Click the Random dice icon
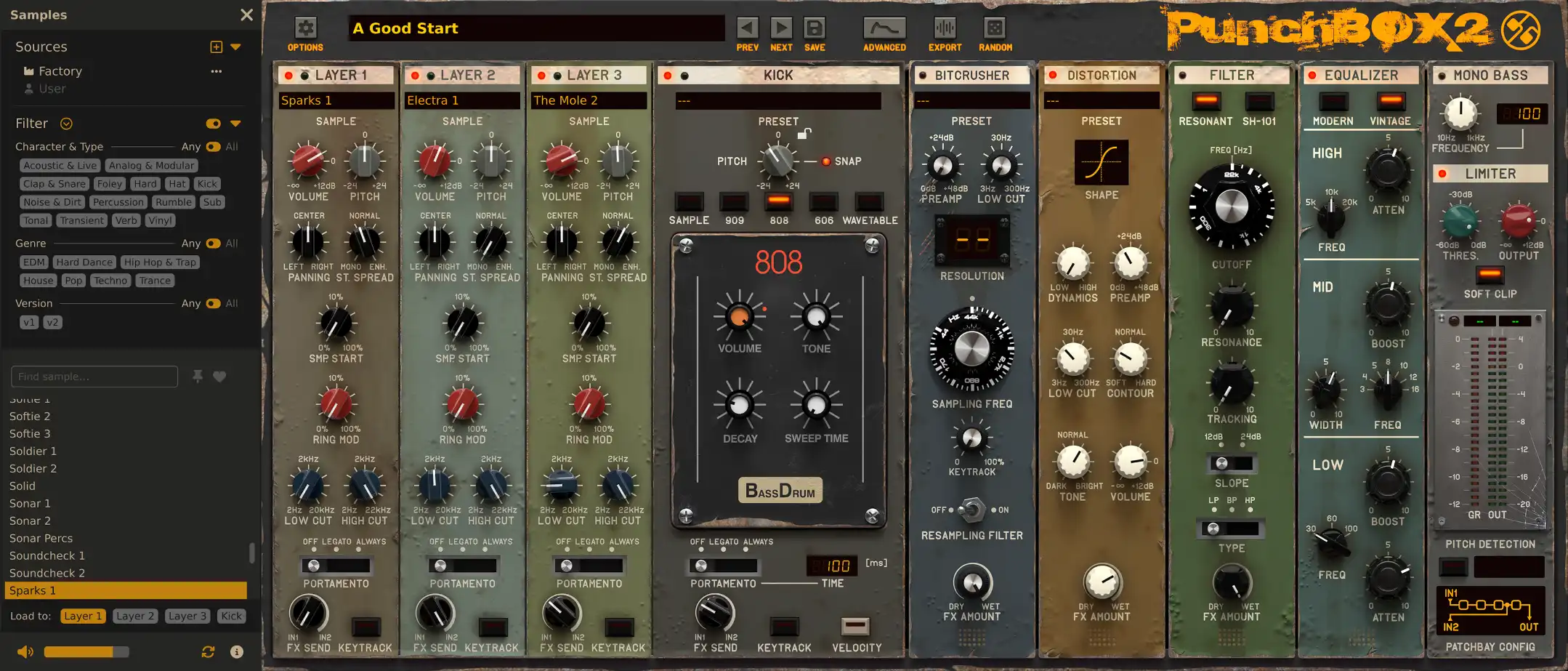 (995, 28)
